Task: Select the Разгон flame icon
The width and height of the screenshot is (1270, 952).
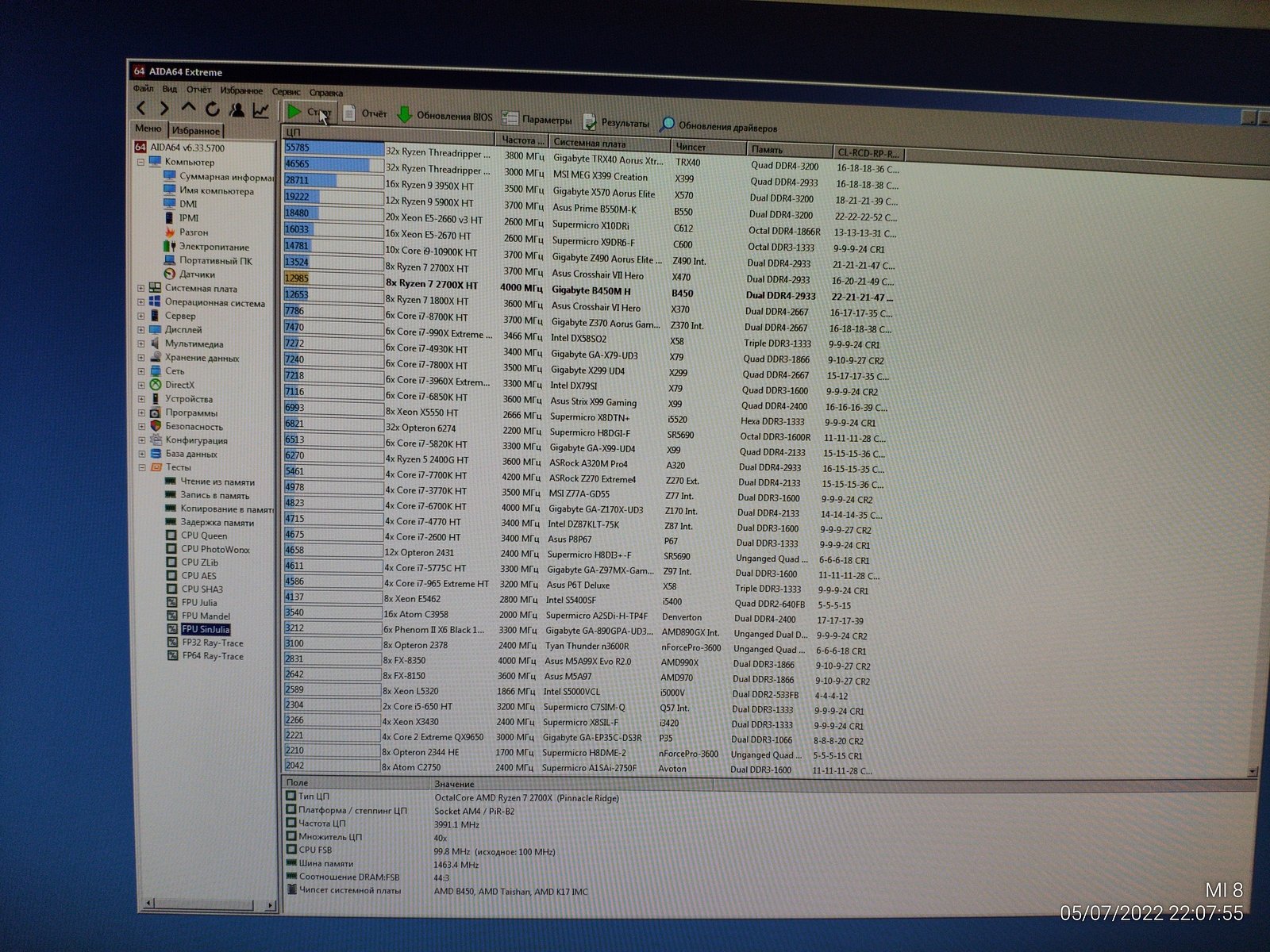Action: pyautogui.click(x=170, y=232)
